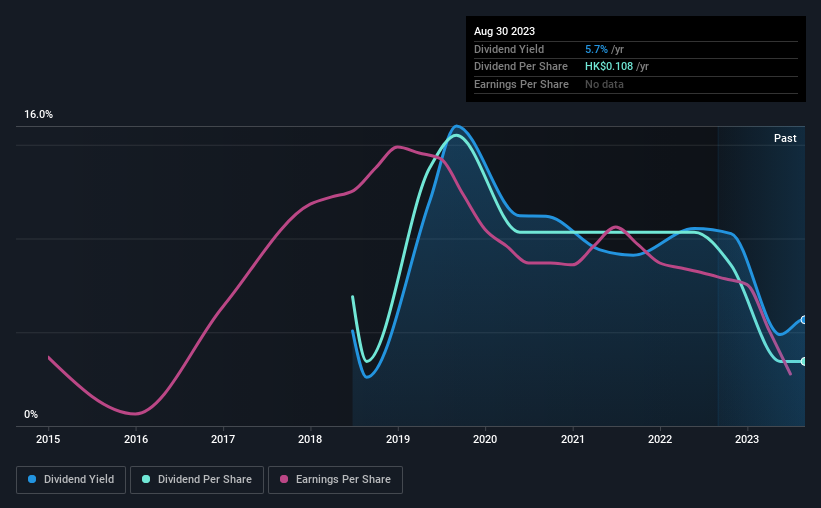821x508 pixels.
Task: Click the 2023 x-axis label
Action: pos(747,439)
